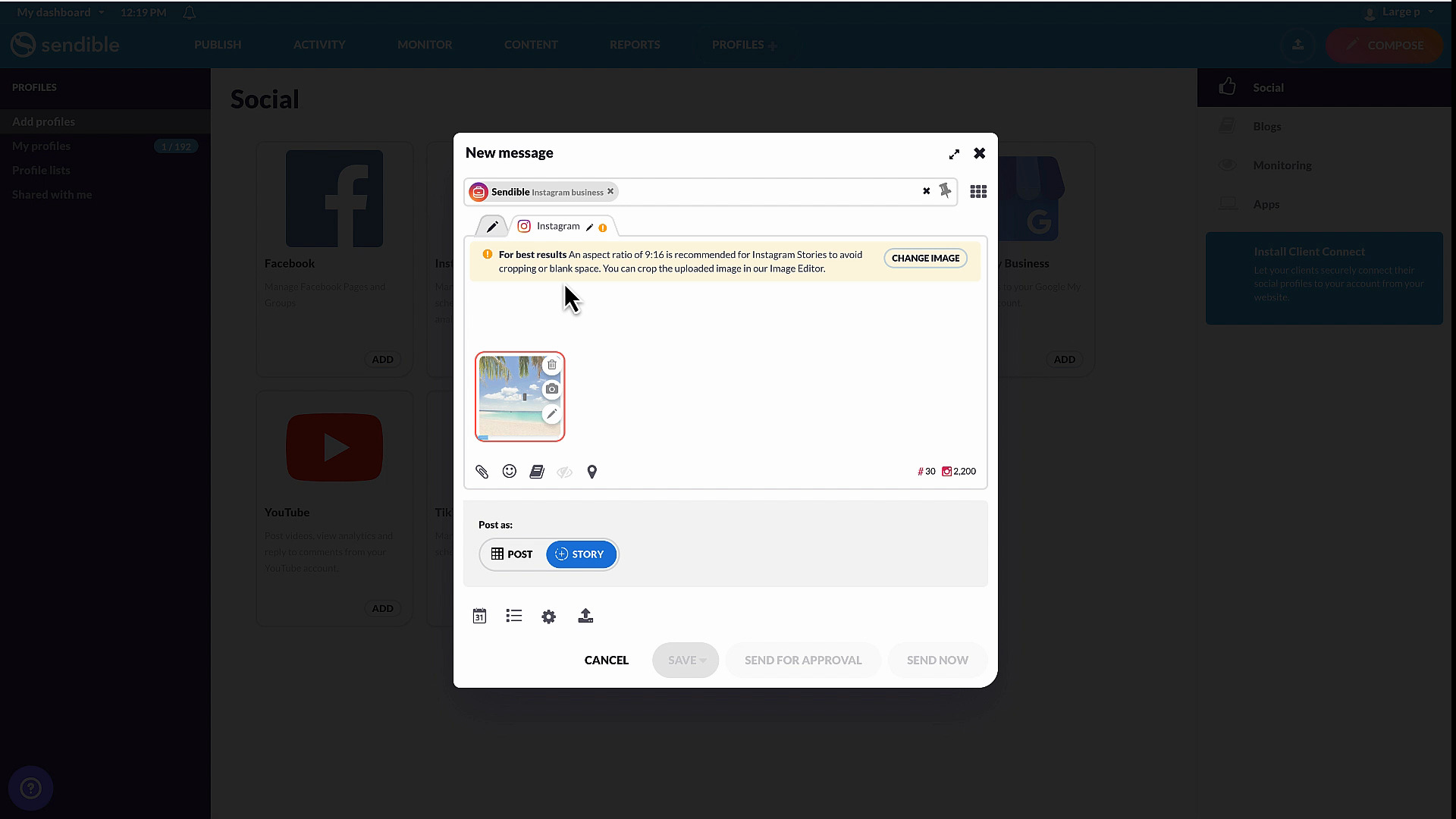Open the My dashboard dropdown
The height and width of the screenshot is (819, 1456).
coord(61,12)
